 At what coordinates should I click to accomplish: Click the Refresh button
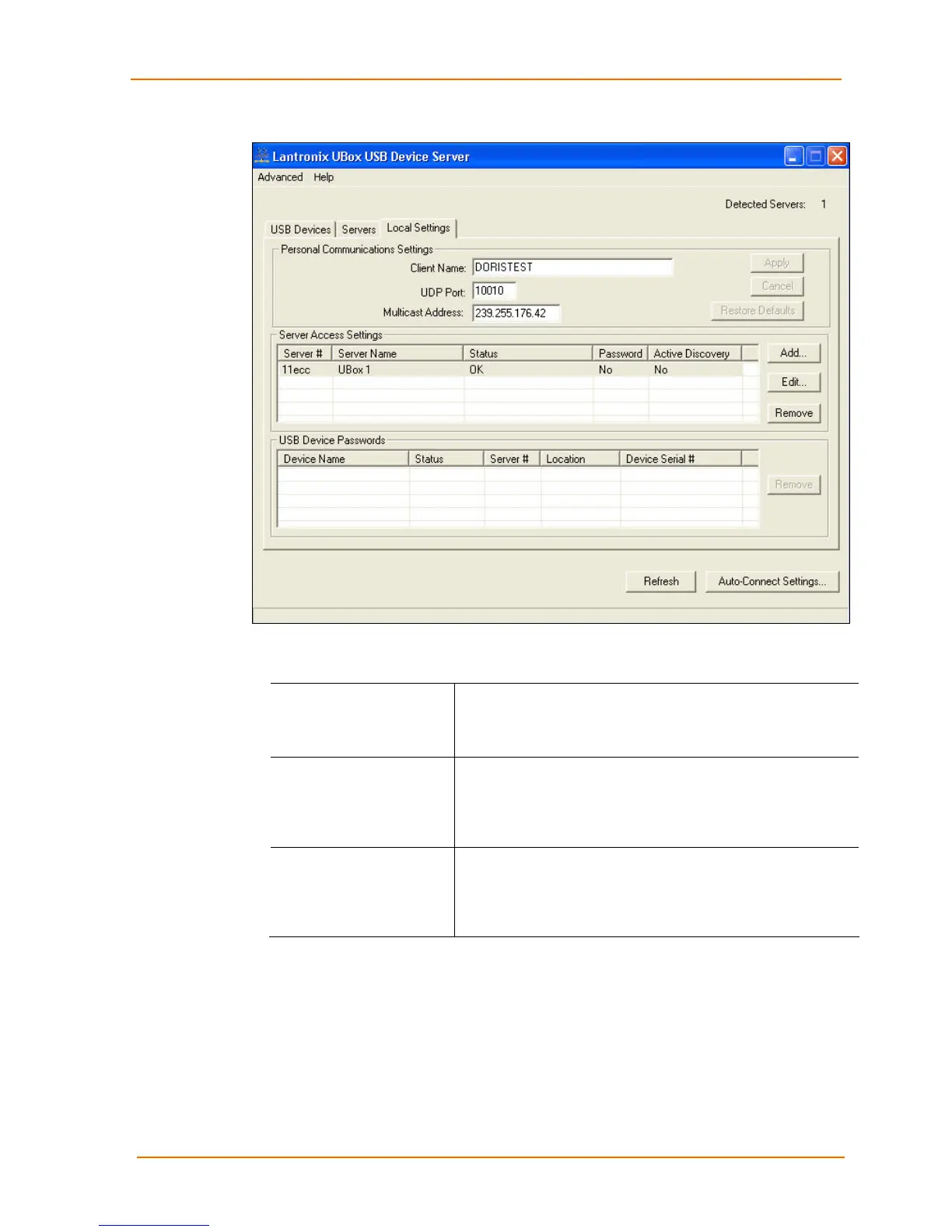(661, 582)
